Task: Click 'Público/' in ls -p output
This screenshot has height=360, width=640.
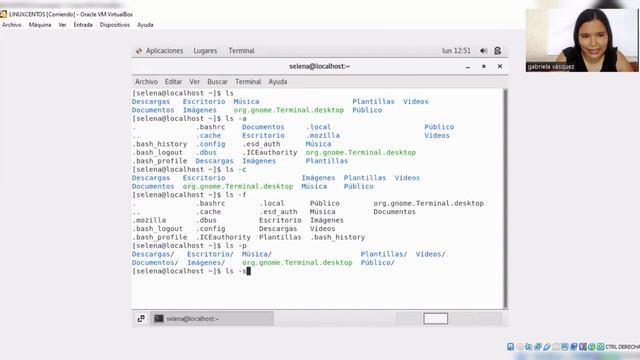Action: (378, 263)
